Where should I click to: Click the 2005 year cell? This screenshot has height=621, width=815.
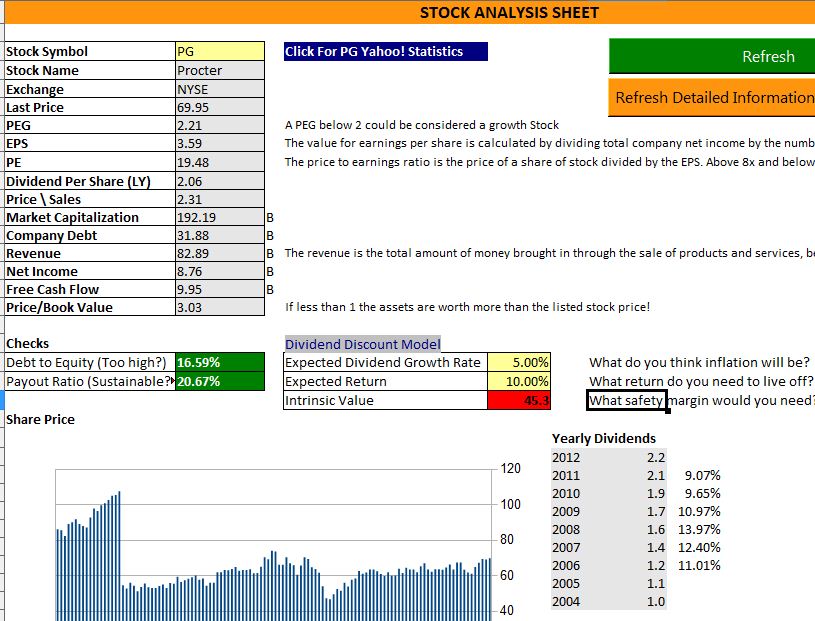coord(566,584)
